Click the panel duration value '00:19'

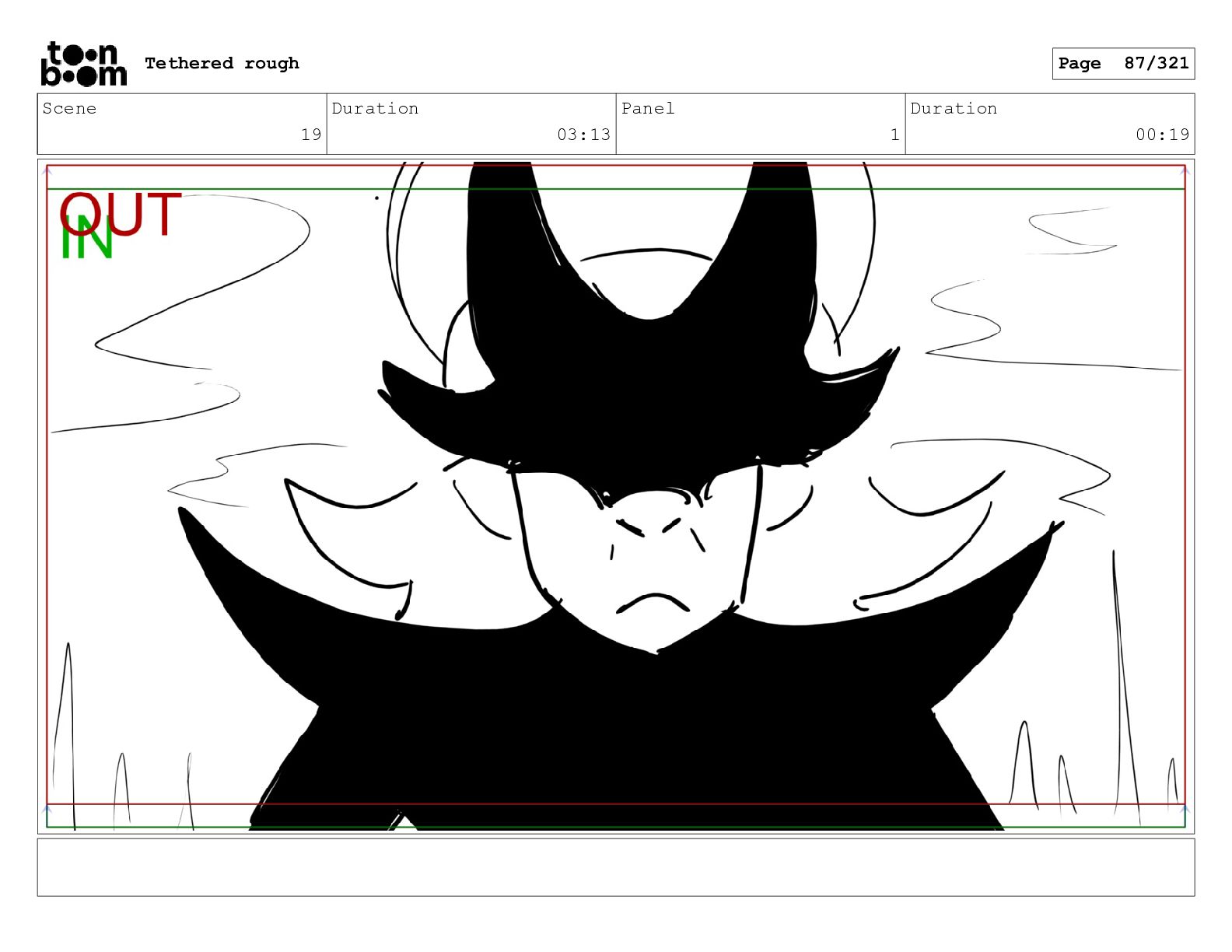[x=1162, y=135]
